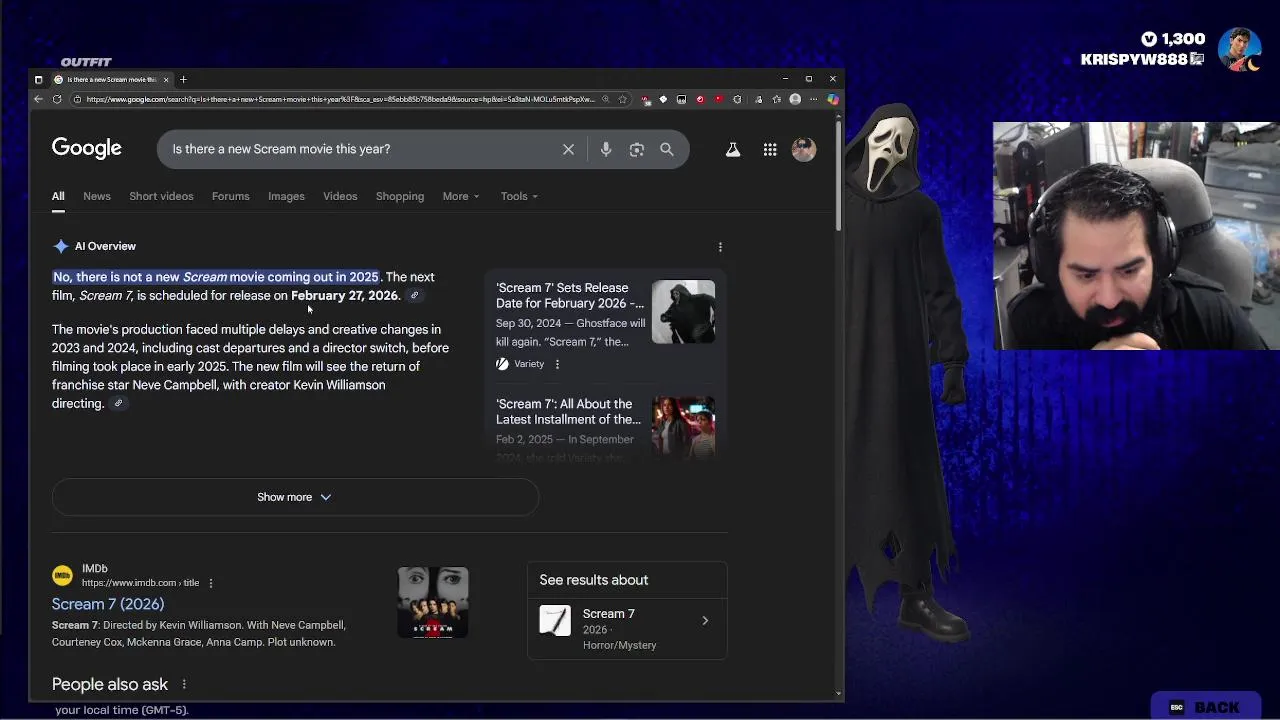
Task: Expand the More search filters dropdown
Action: coord(461,196)
